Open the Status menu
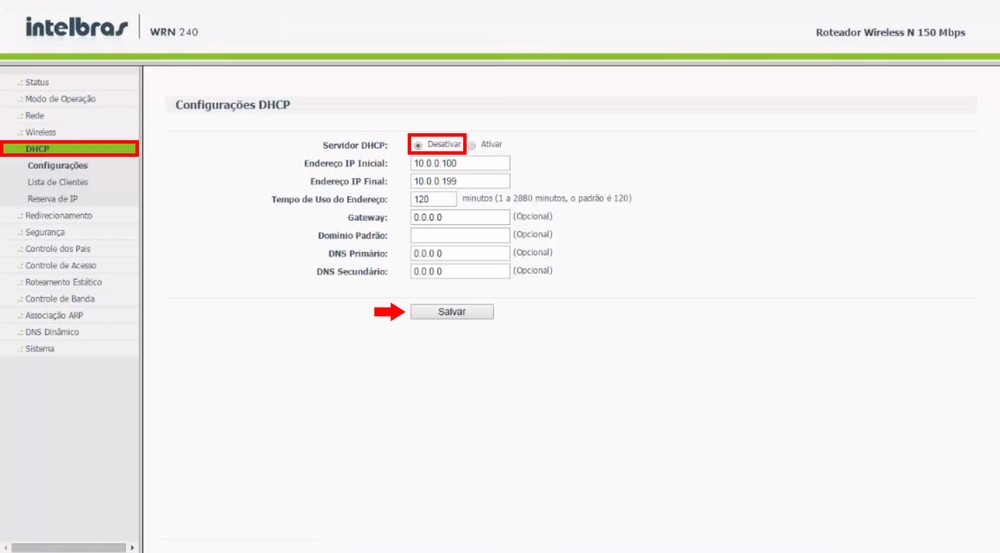Viewport: 1000px width, 553px height. [x=37, y=82]
